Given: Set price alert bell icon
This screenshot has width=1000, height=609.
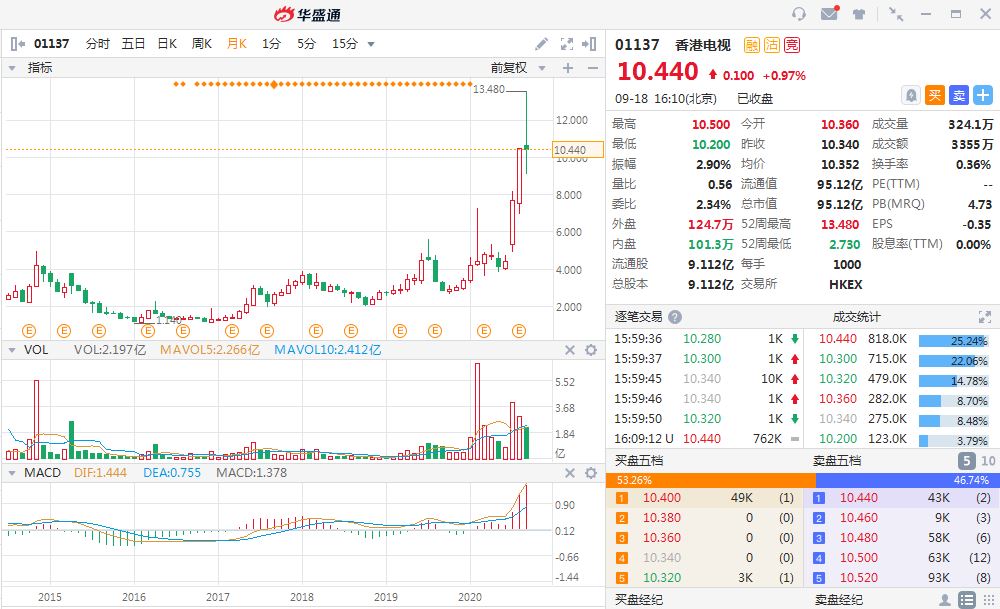Looking at the screenshot, I should point(911,96).
